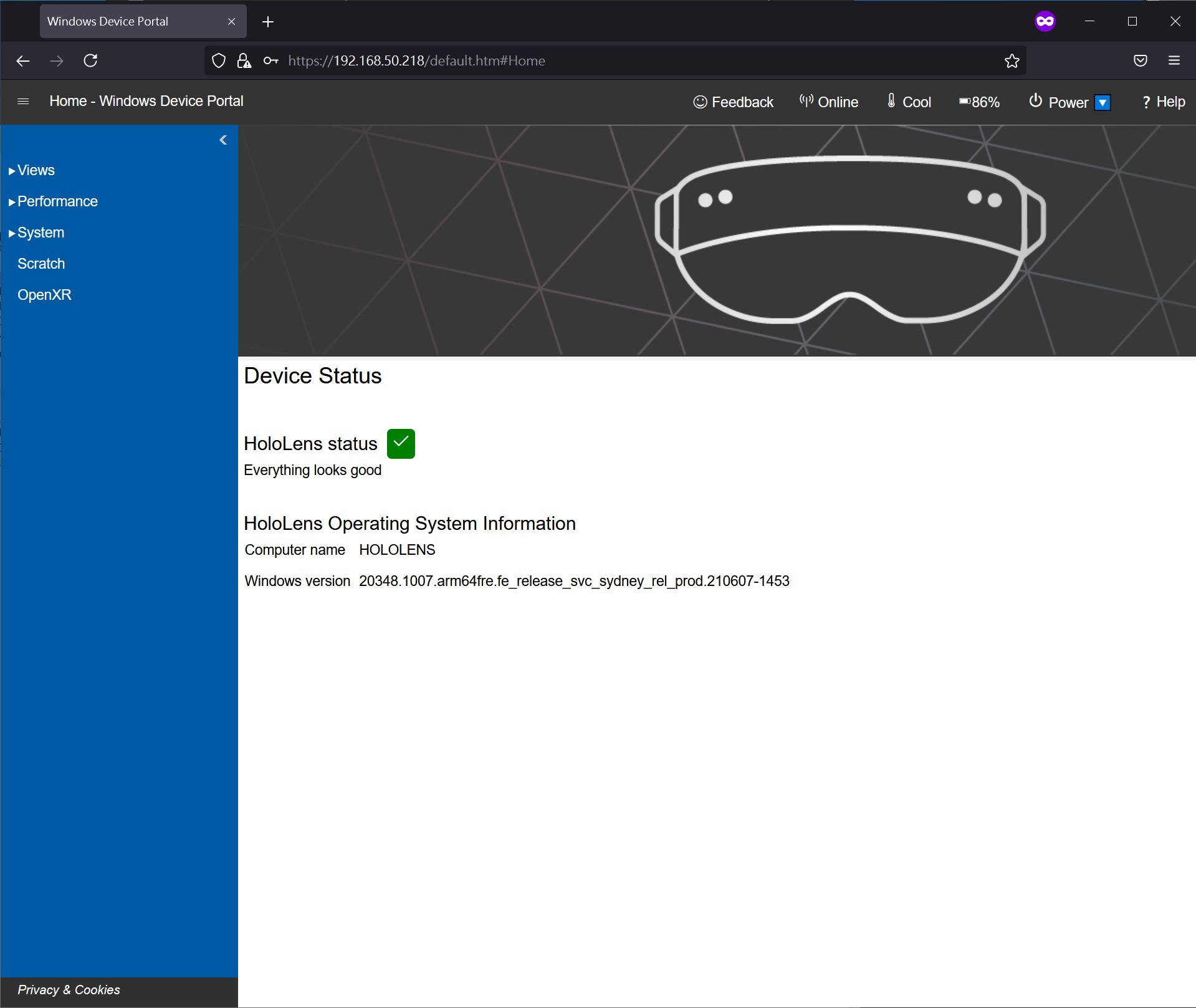This screenshot has width=1196, height=1008.
Task: Click the Online signal status icon
Action: tap(806, 100)
